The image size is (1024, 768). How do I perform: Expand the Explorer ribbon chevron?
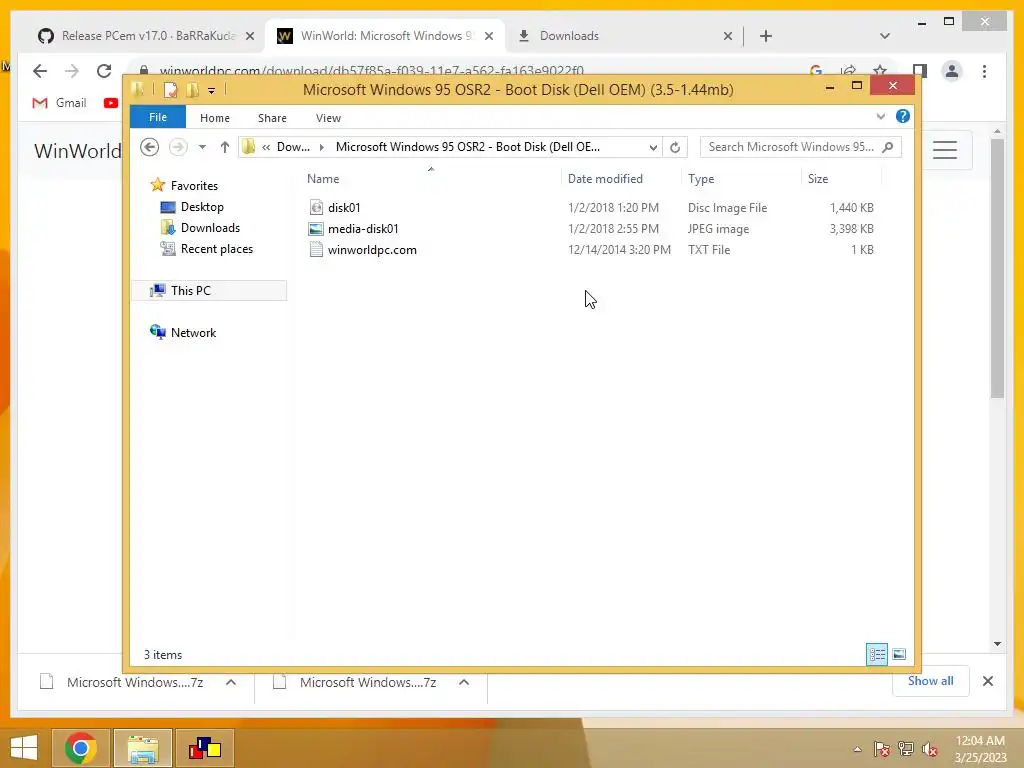point(880,116)
